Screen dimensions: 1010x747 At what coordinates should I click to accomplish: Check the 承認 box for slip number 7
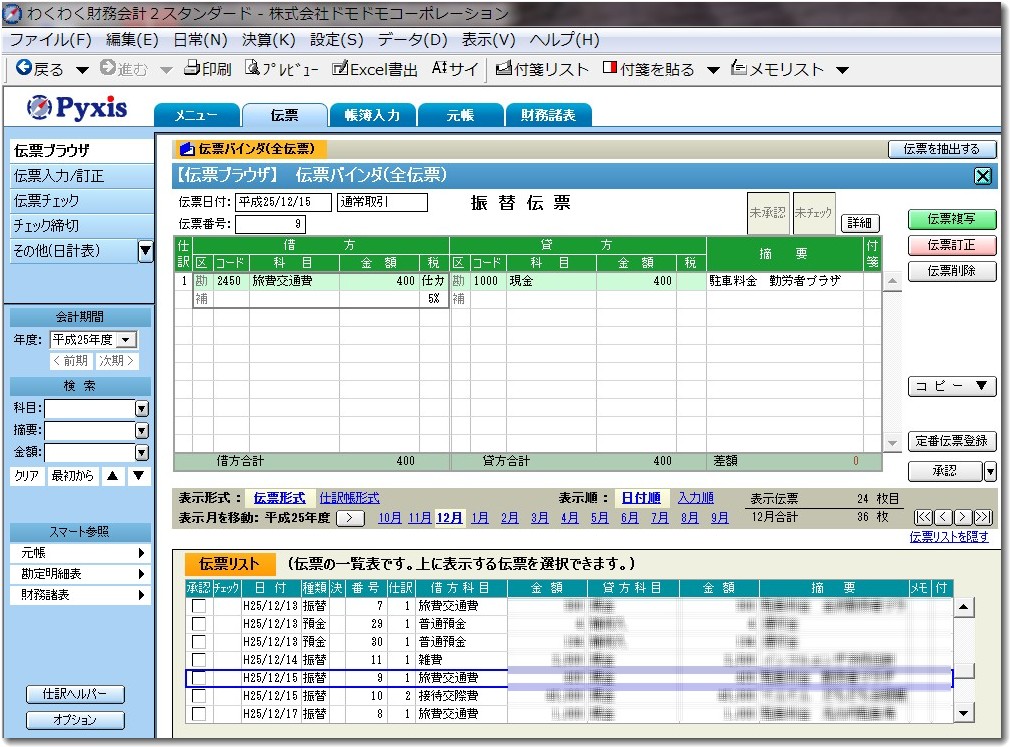click(199, 606)
